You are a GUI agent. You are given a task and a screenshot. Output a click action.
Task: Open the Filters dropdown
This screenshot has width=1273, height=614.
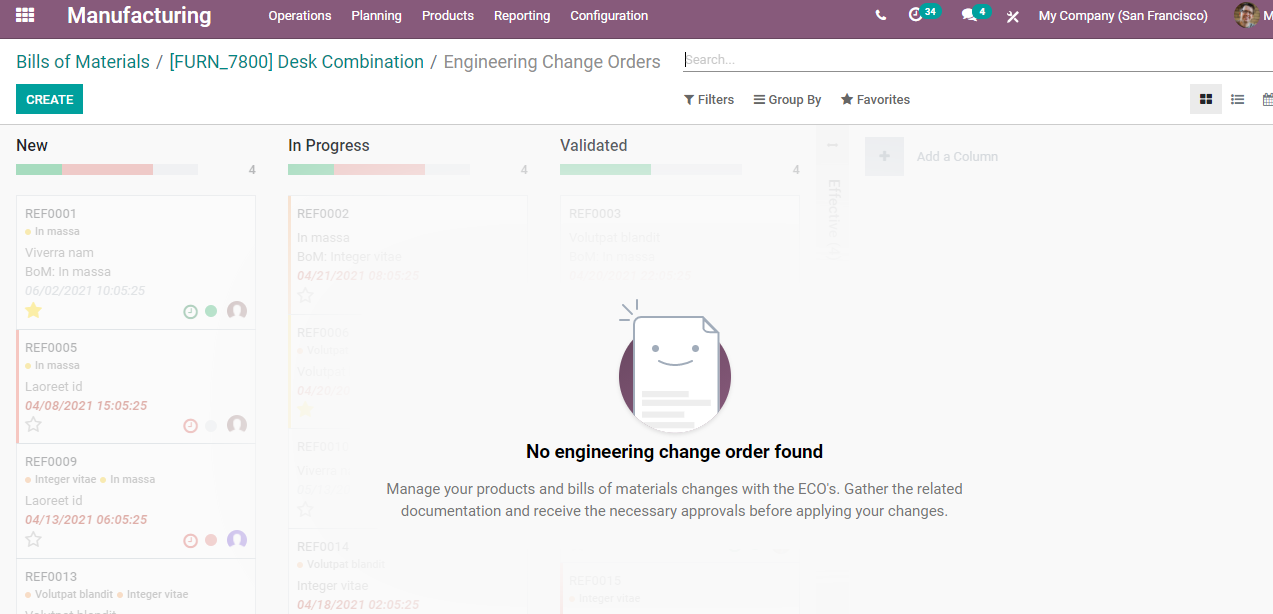[x=709, y=99]
